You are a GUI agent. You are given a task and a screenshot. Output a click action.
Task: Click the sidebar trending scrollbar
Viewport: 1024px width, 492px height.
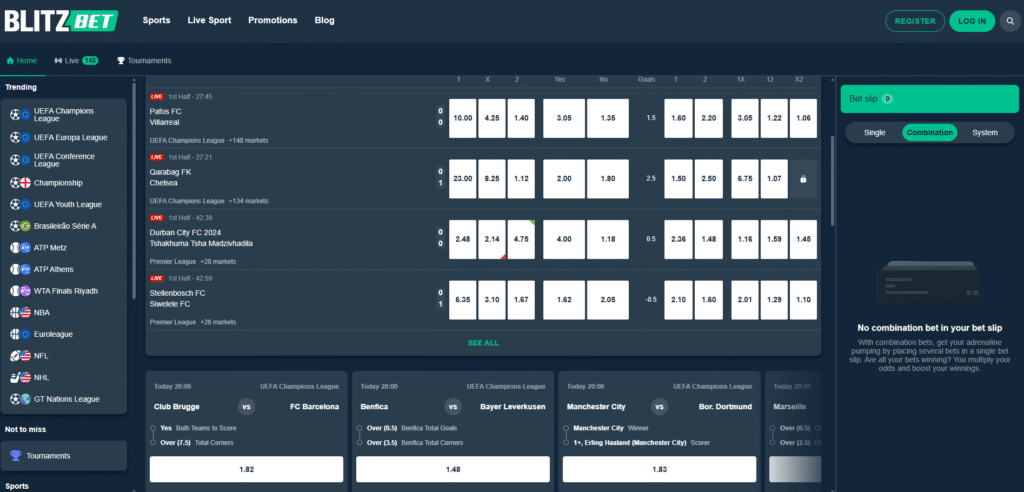coord(135,189)
